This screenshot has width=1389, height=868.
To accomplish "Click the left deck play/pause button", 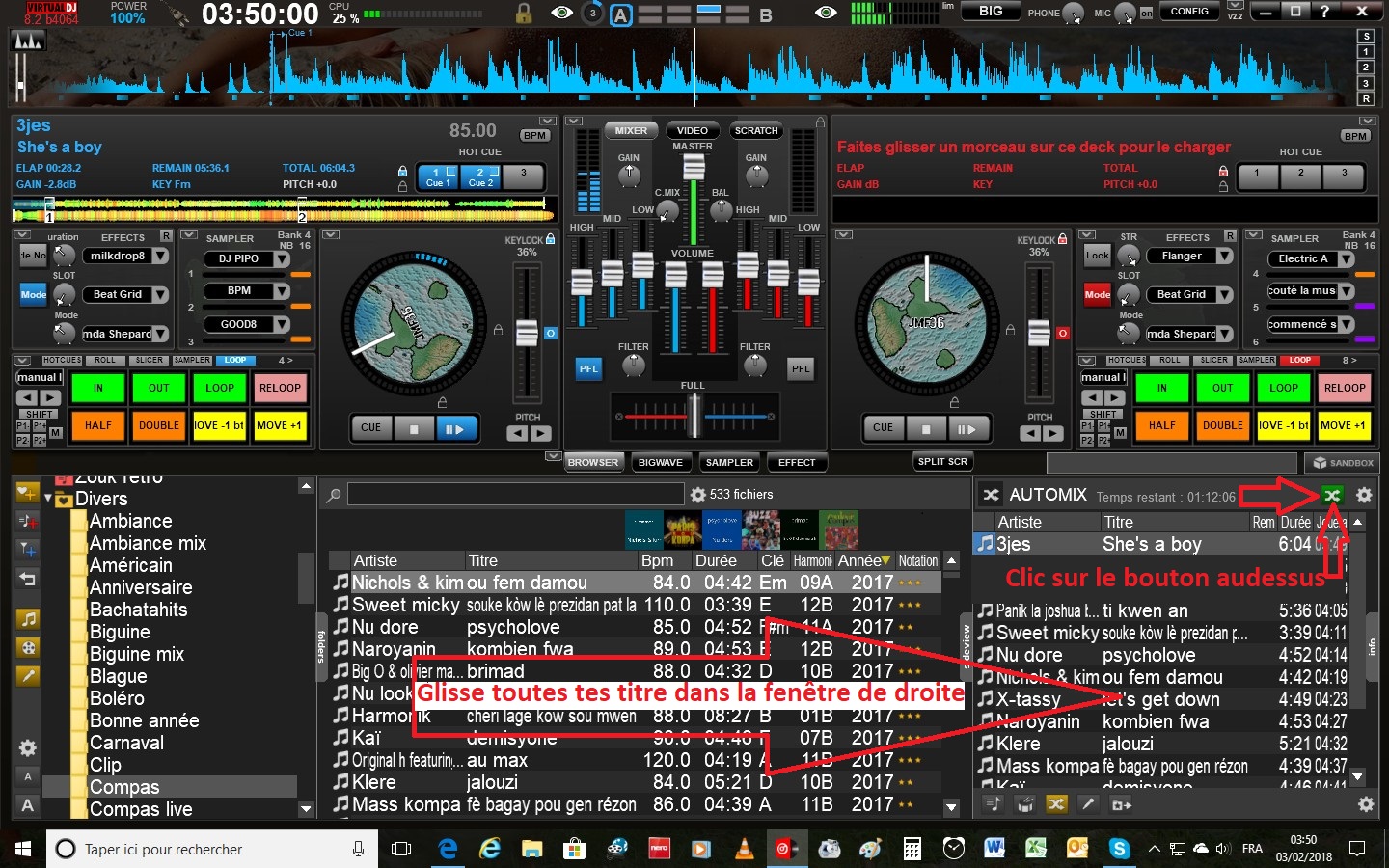I will click(x=456, y=428).
